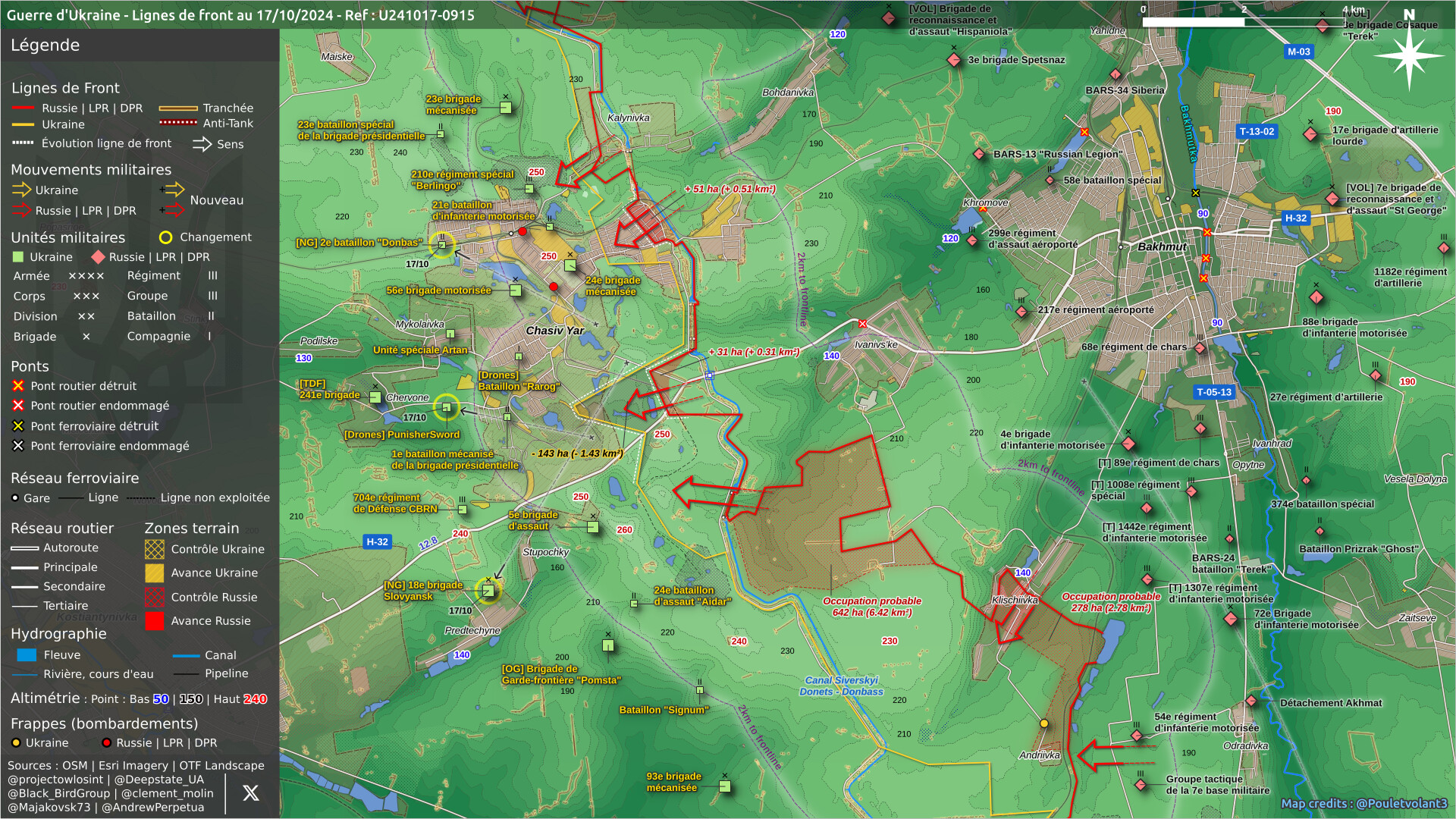This screenshot has height=819, width=1456.
Task: Click the Fleuve blue legend swatch
Action: point(26,655)
